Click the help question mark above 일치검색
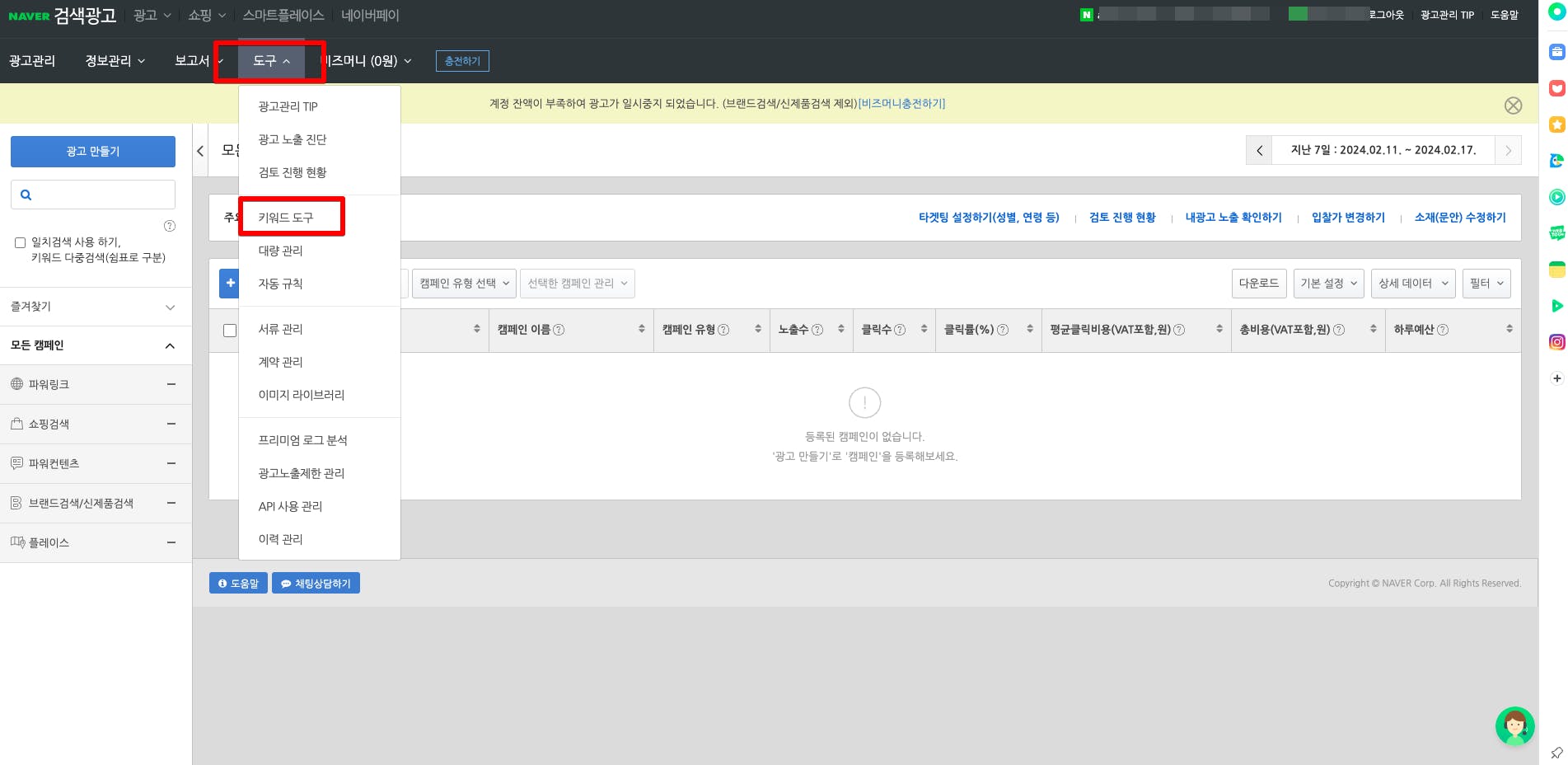Screen dimensions: 1568x765 click(170, 226)
